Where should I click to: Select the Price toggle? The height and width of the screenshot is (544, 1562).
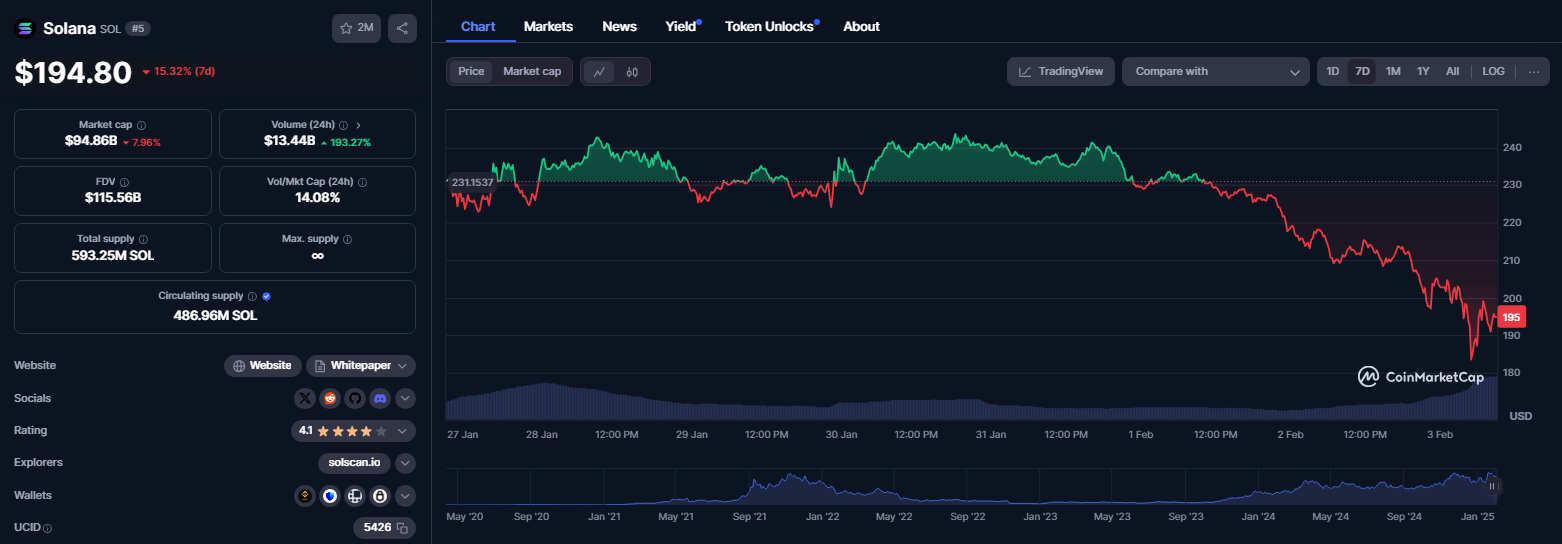click(x=471, y=71)
